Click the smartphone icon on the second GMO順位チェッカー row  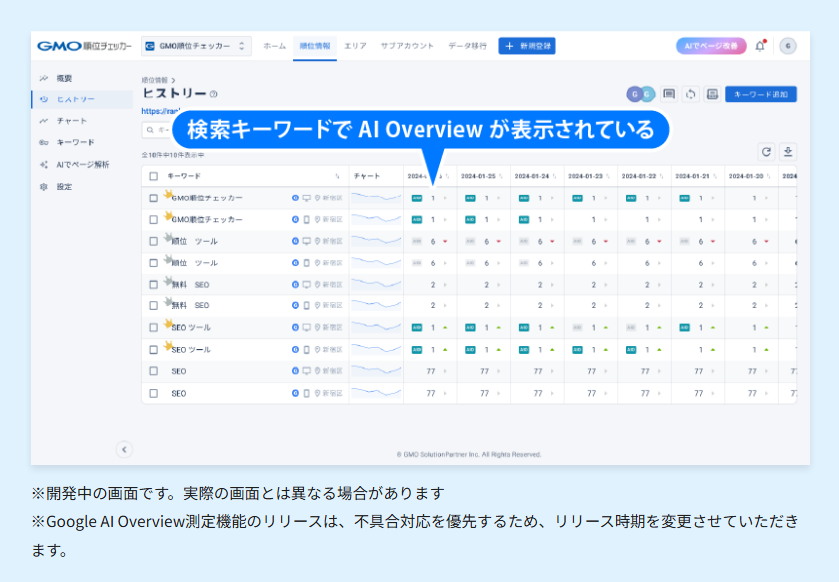305,219
